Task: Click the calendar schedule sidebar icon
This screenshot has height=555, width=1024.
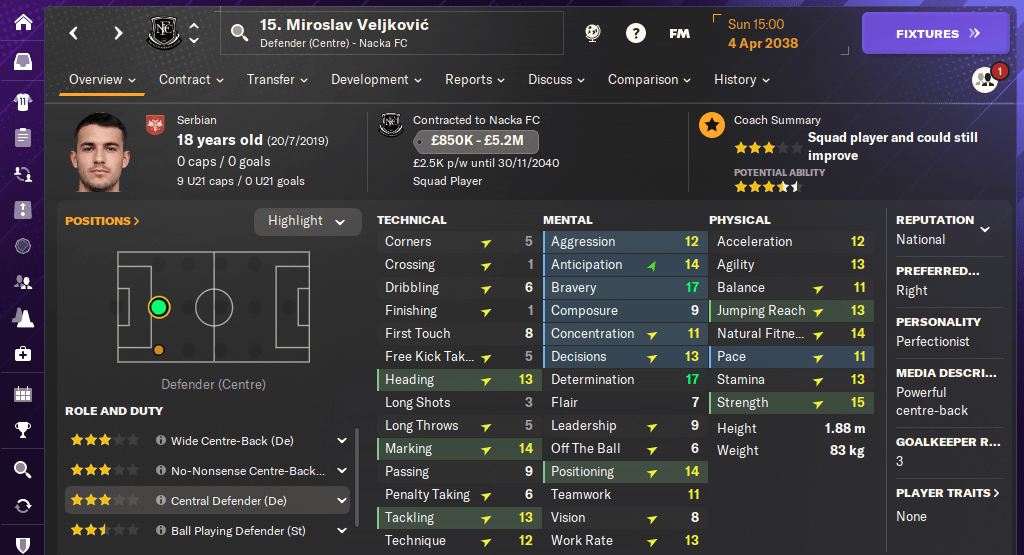Action: [x=23, y=393]
